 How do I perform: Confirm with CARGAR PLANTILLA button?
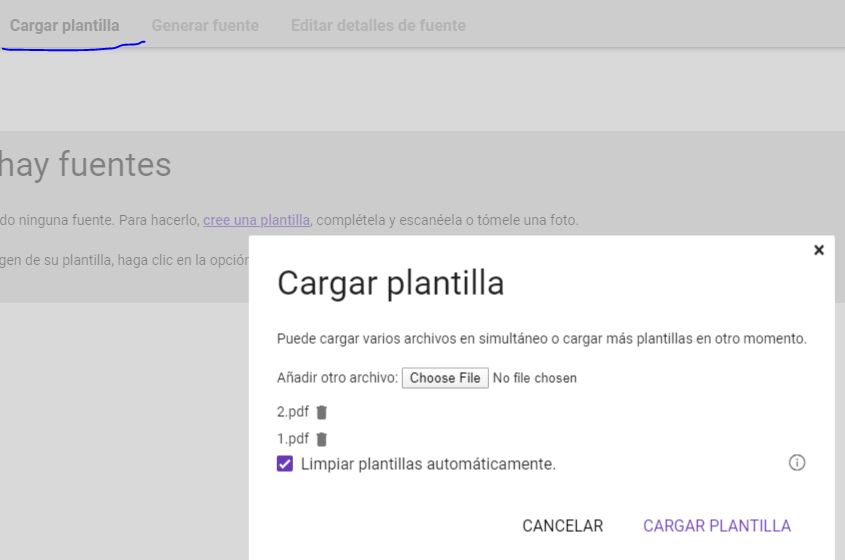pos(717,526)
